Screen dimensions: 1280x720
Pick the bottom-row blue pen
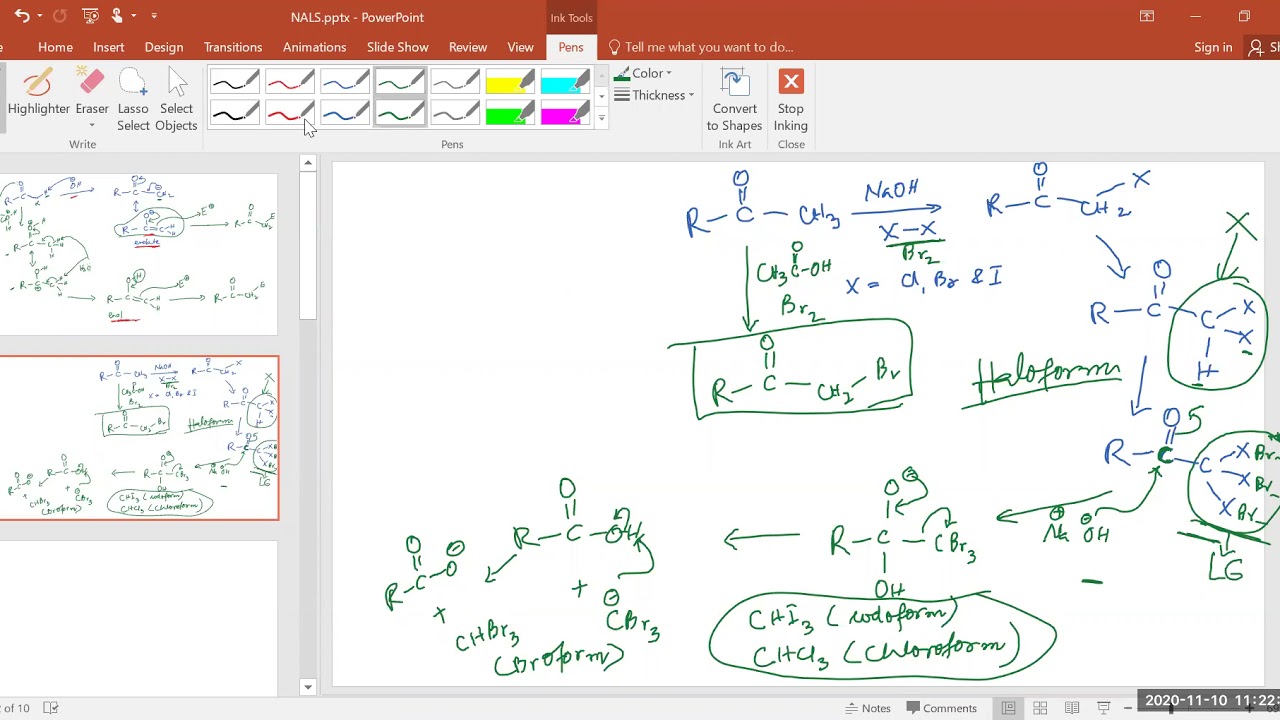pyautogui.click(x=345, y=113)
